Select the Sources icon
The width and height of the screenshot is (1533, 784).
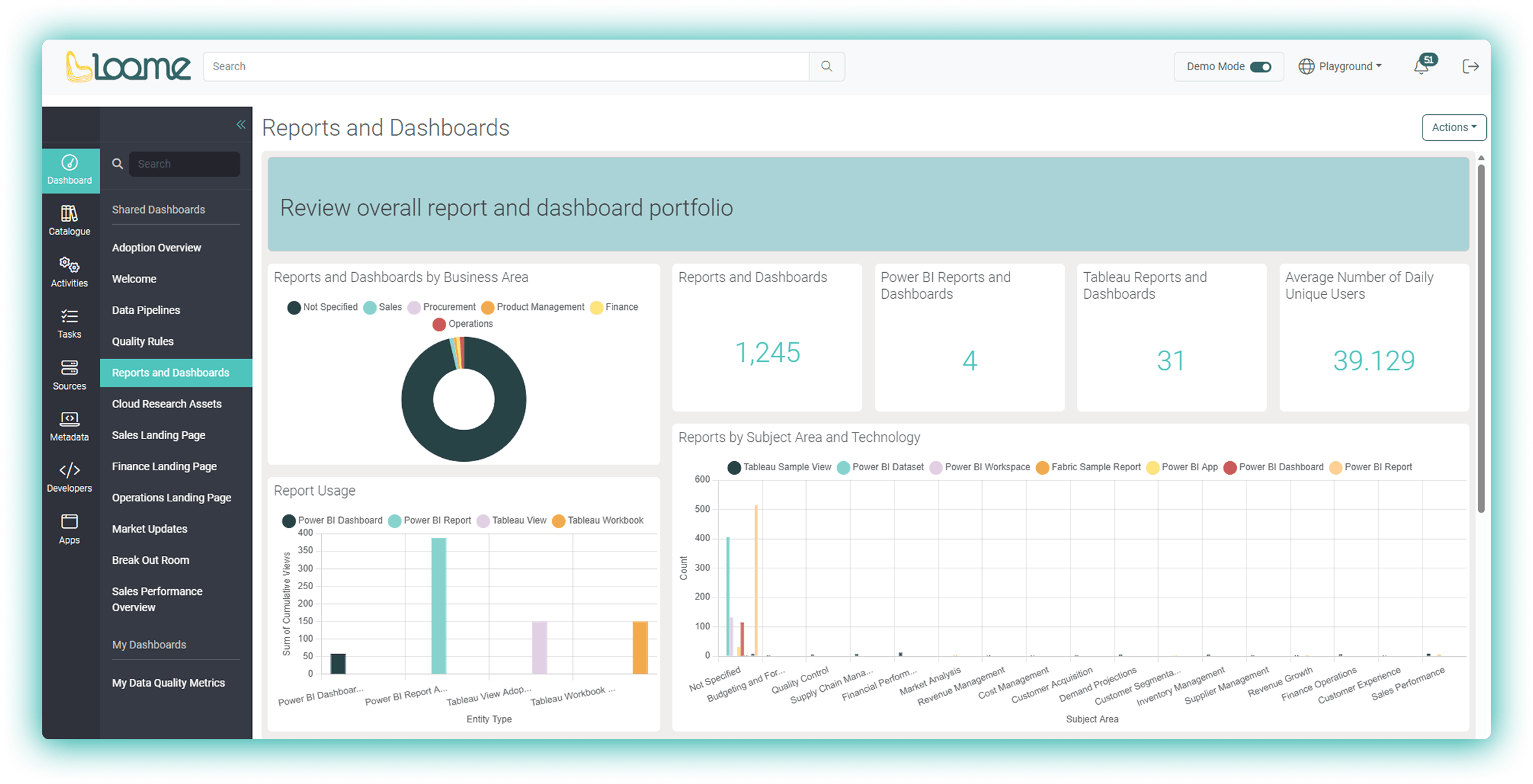(x=70, y=375)
